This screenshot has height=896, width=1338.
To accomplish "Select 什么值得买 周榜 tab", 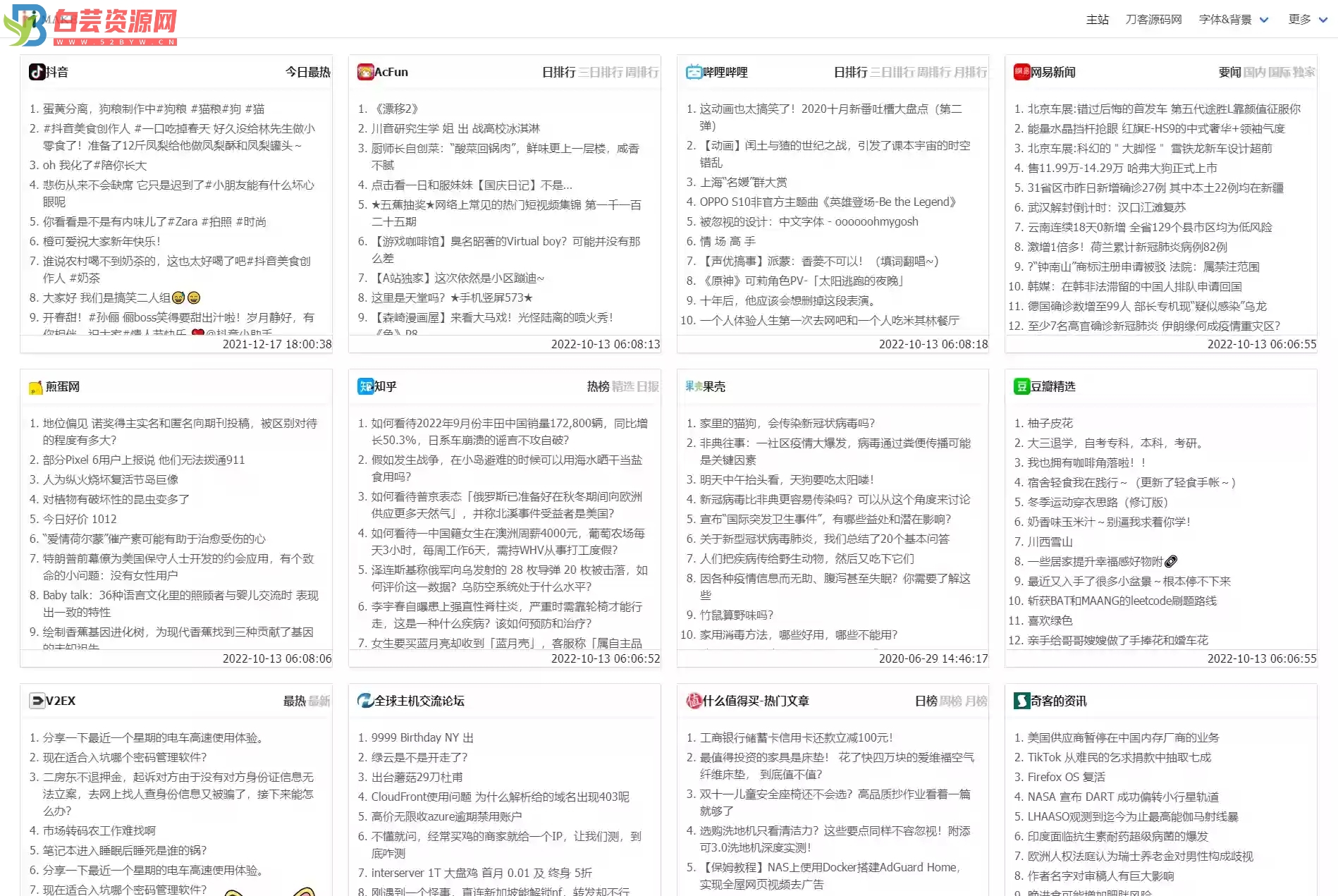I will 951,701.
